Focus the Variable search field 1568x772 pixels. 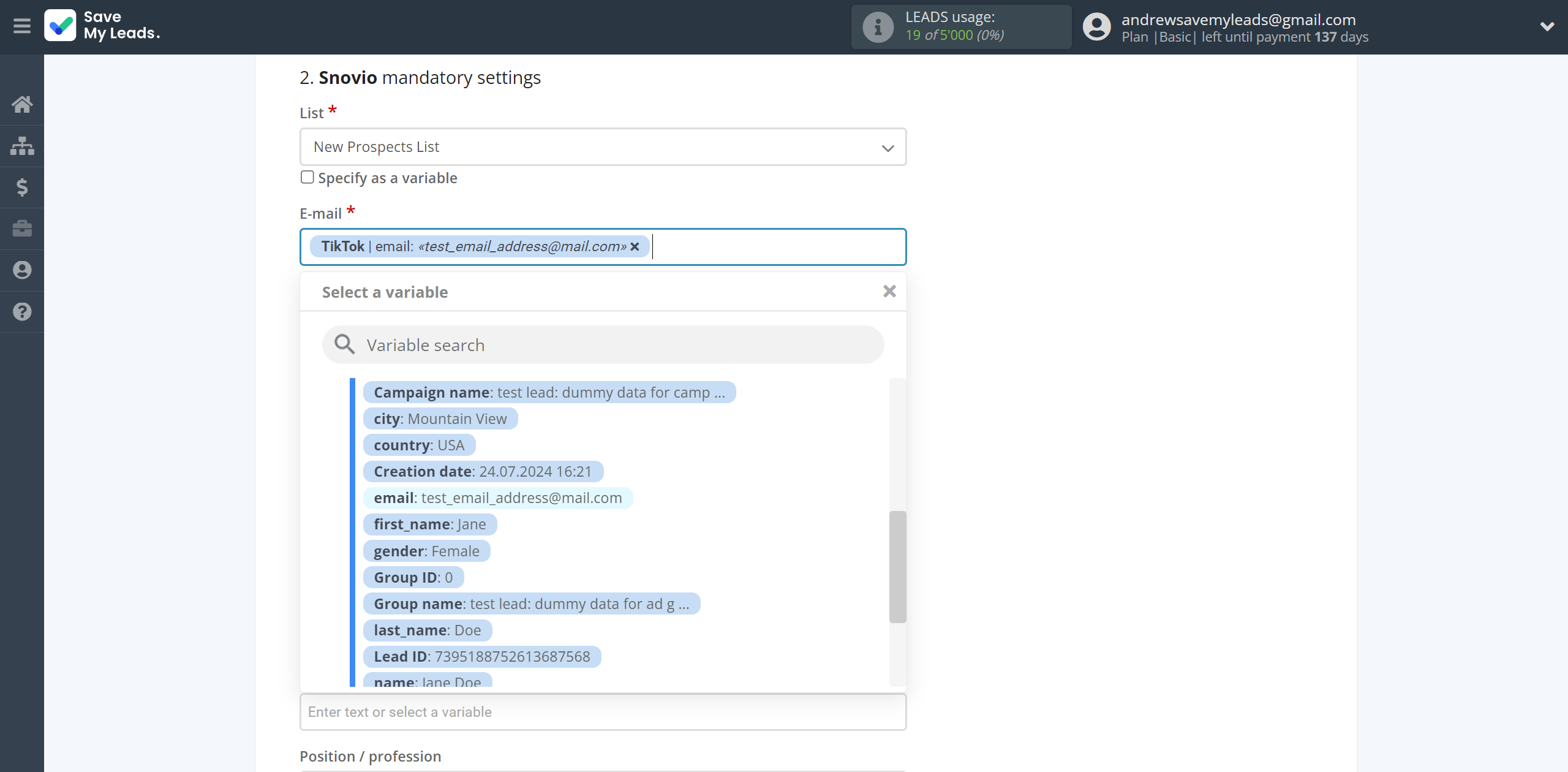pyautogui.click(x=603, y=345)
